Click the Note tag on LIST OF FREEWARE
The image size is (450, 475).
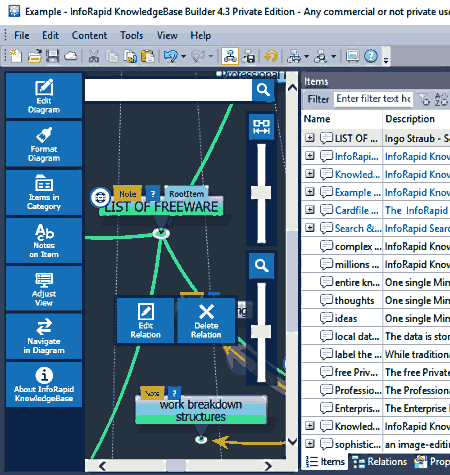pos(128,193)
